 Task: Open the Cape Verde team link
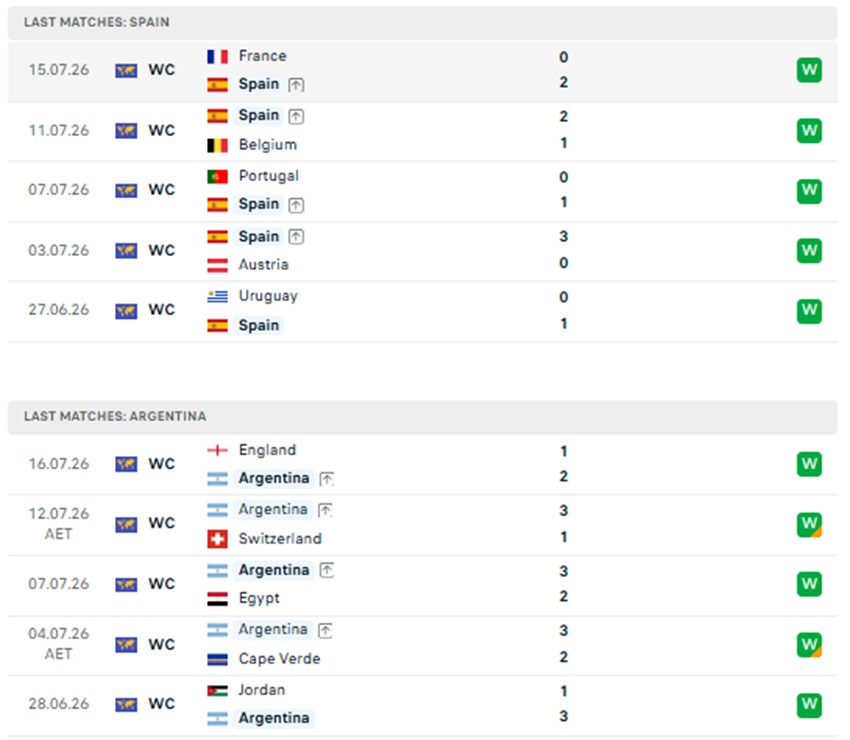click(x=279, y=659)
